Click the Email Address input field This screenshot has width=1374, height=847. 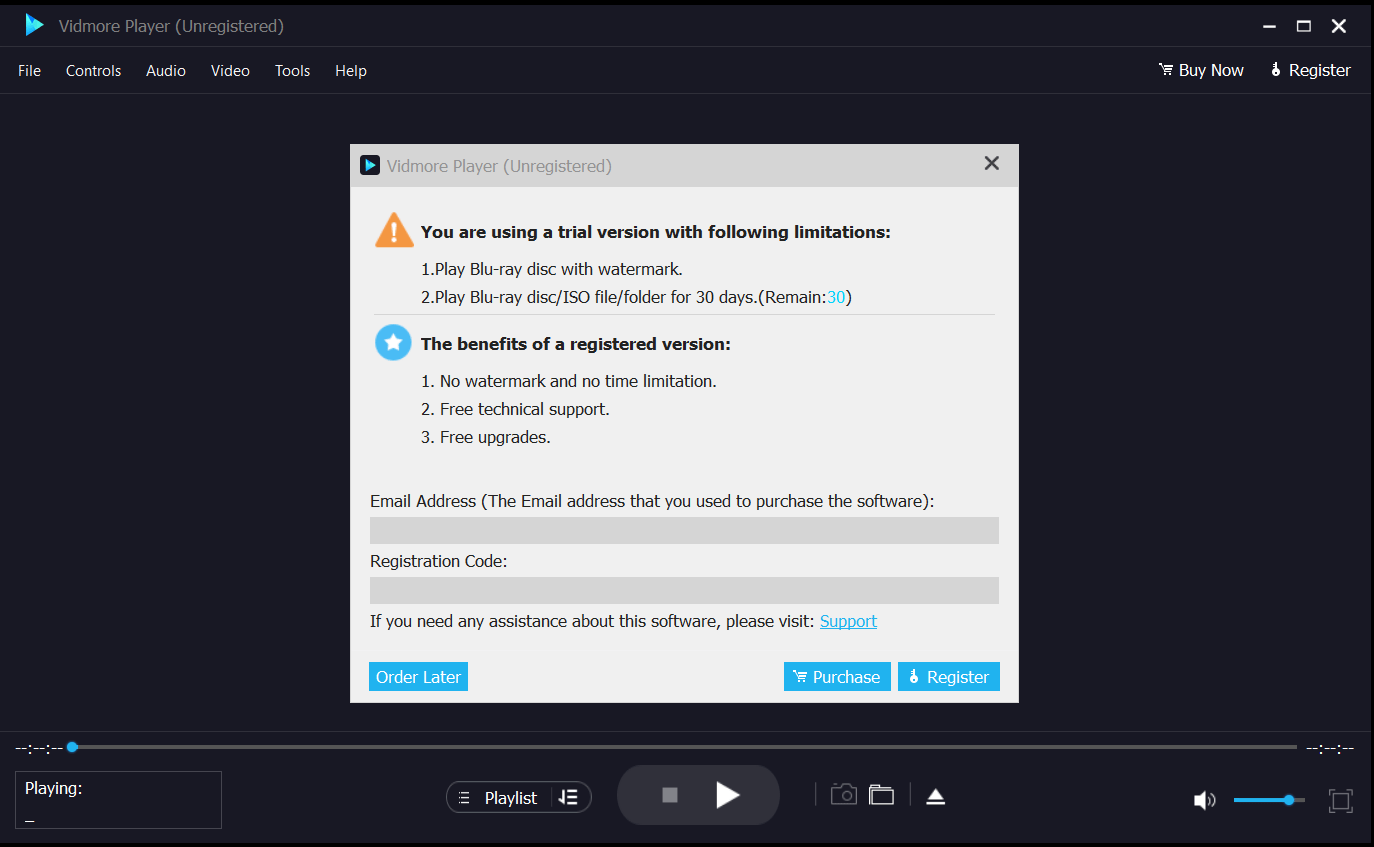point(684,530)
